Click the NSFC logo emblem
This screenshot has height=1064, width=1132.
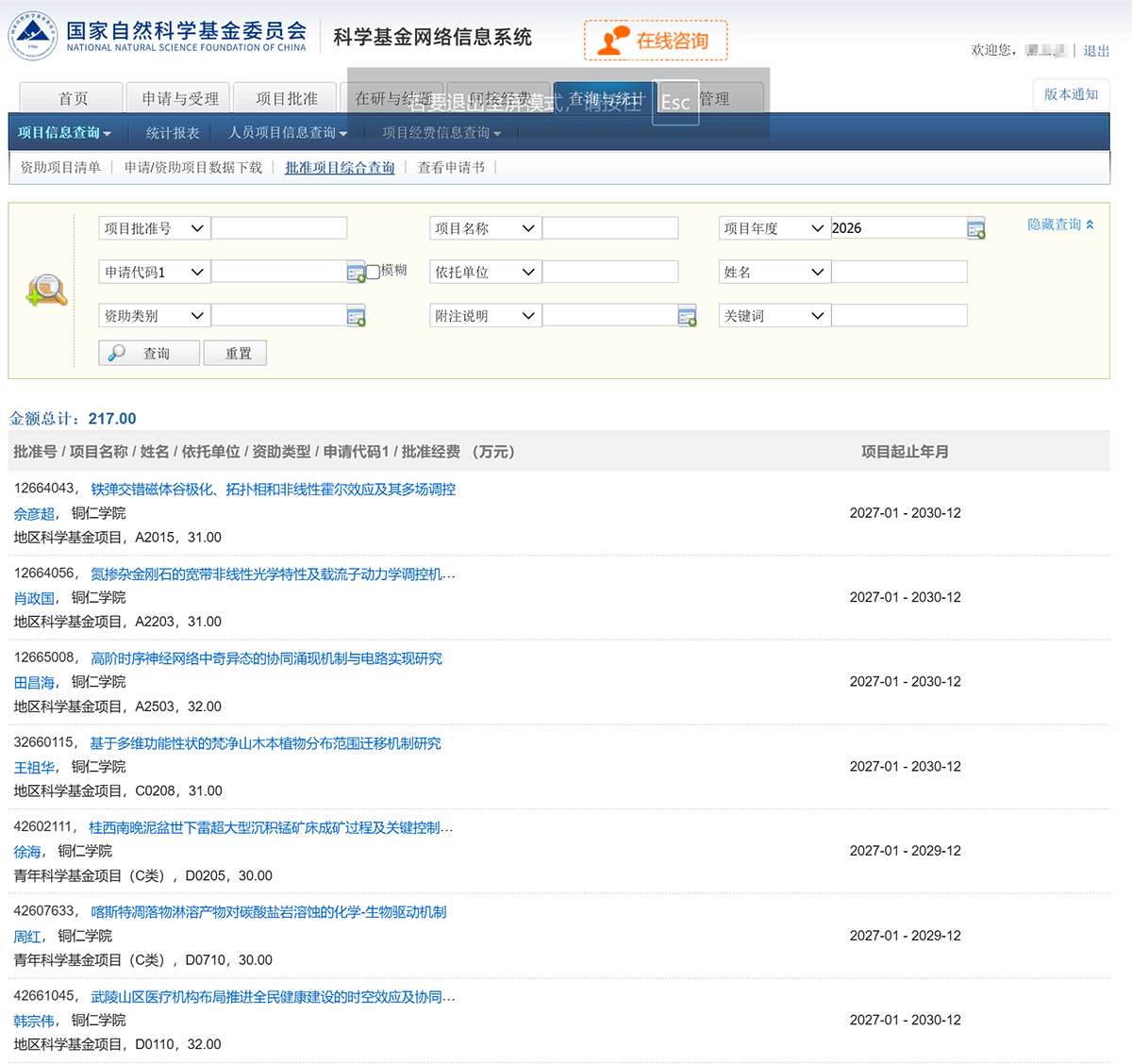point(33,35)
